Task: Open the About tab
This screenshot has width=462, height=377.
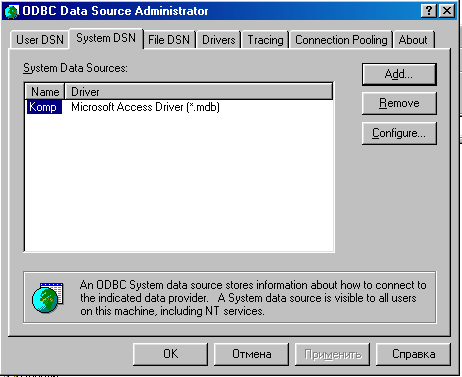Action: click(413, 40)
